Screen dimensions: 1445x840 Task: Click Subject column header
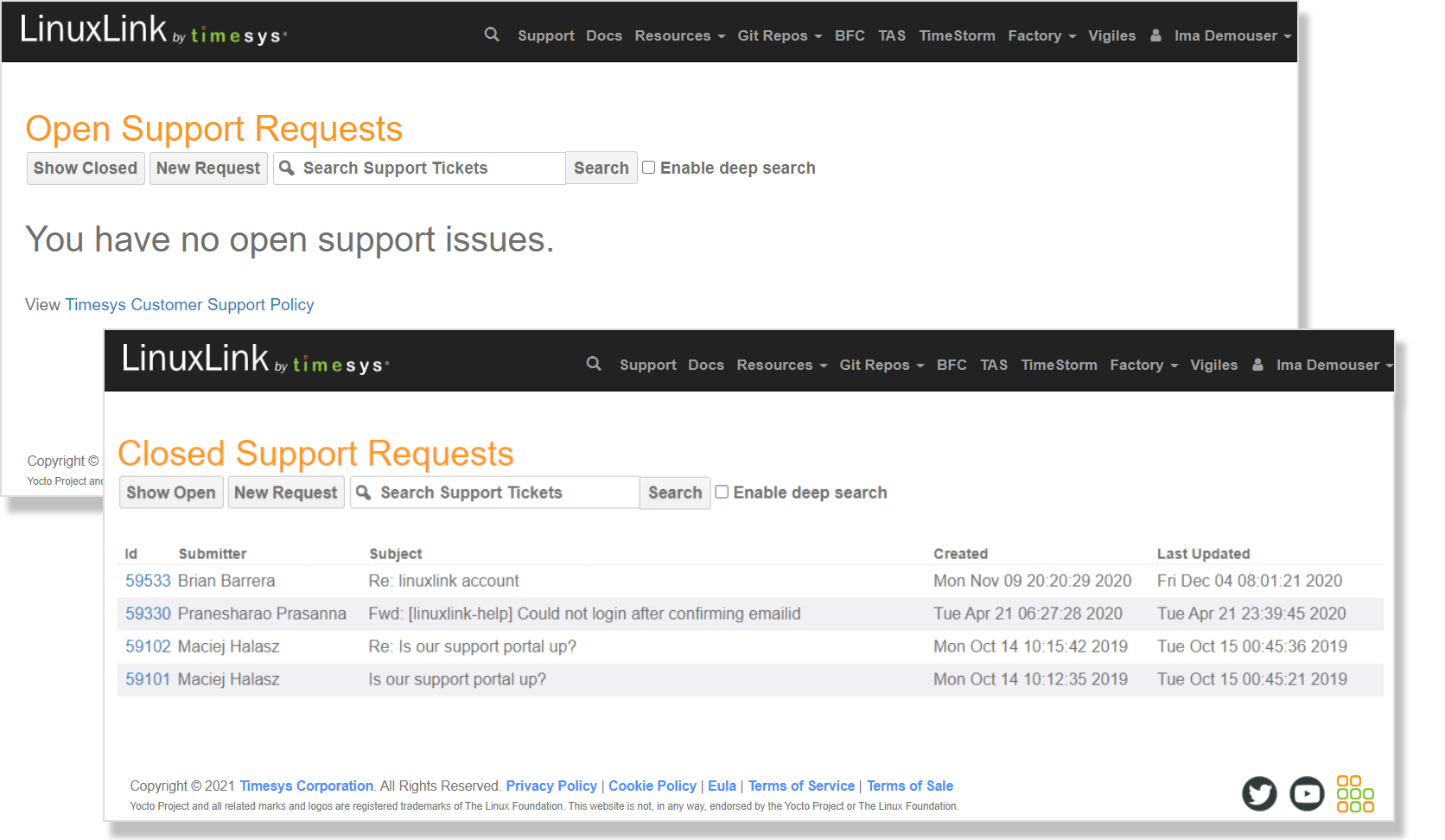click(396, 554)
